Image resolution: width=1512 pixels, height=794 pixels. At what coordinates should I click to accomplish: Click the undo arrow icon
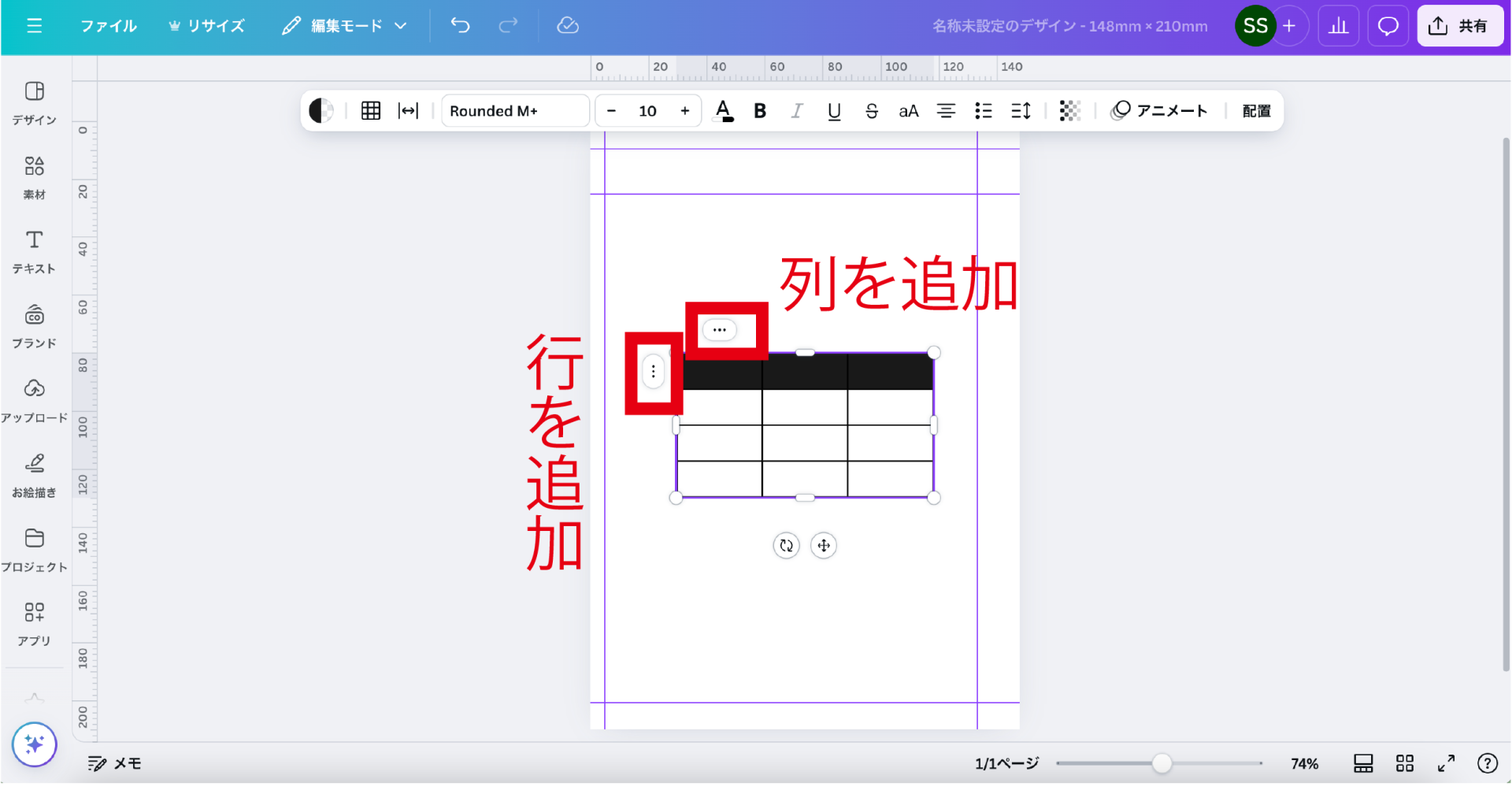tap(460, 26)
